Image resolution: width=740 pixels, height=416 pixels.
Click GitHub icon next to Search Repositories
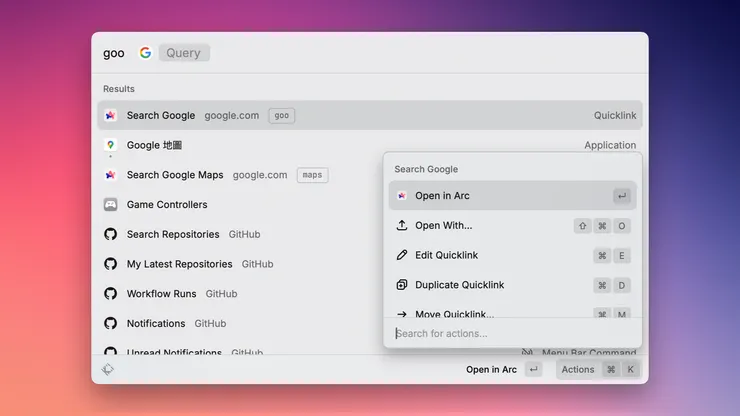(110, 234)
